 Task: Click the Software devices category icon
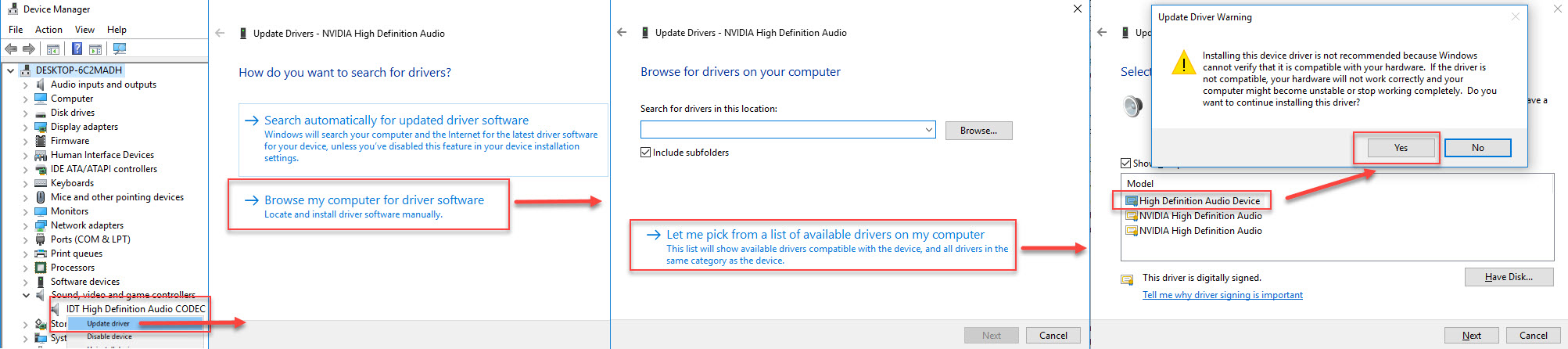click(x=41, y=282)
